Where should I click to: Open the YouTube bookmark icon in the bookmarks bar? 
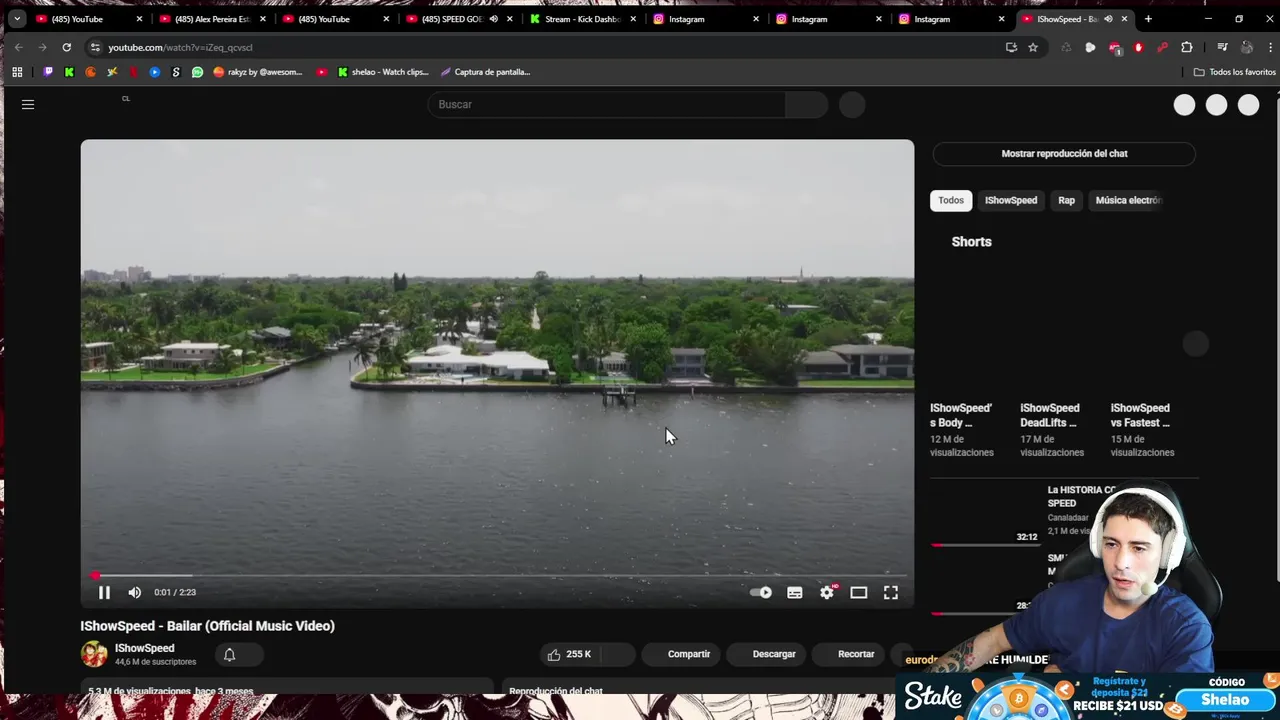pyautogui.click(x=321, y=72)
